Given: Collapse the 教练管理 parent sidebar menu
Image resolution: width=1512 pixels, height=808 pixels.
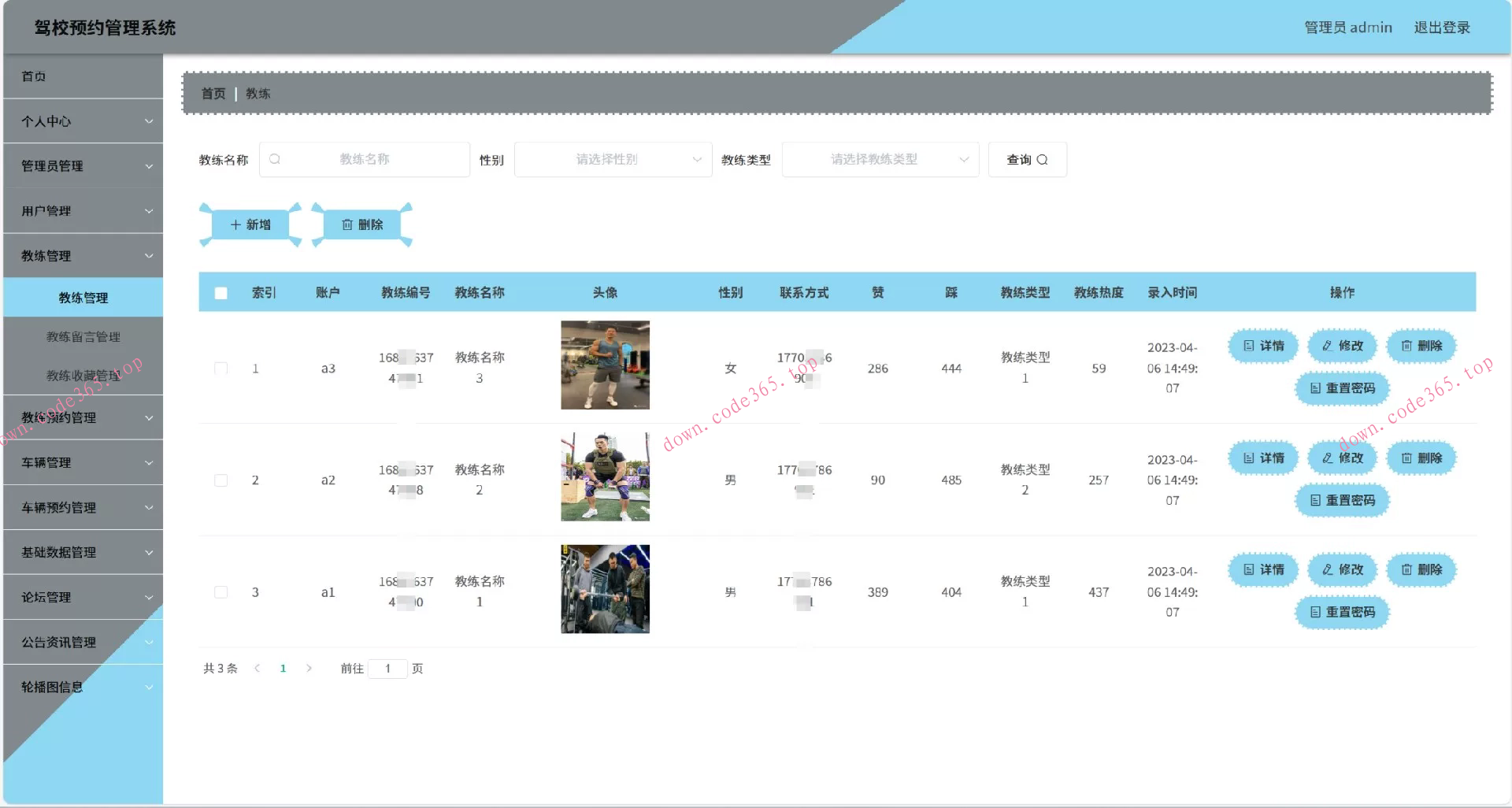Looking at the screenshot, I should (83, 256).
